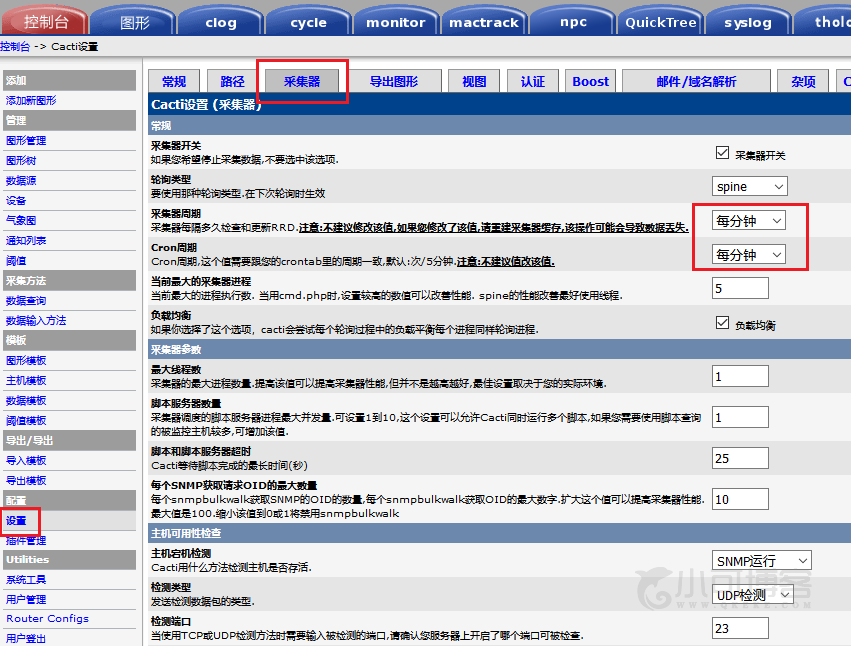851x646 pixels.
Task: Open 数据源 from the sidebar
Action: pos(21,181)
